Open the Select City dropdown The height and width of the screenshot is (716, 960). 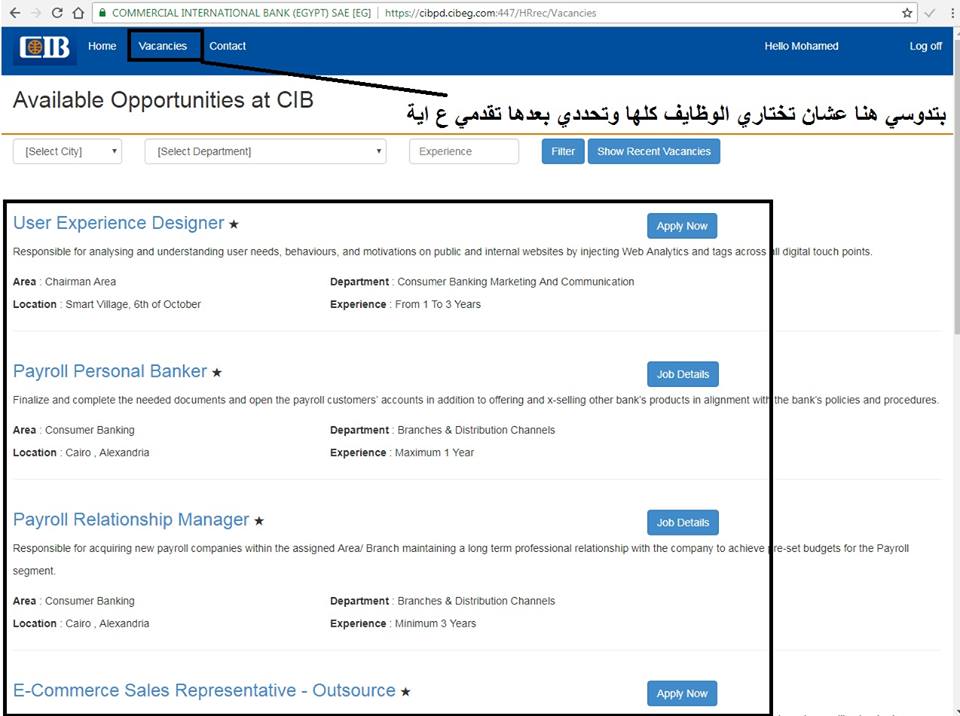67,151
